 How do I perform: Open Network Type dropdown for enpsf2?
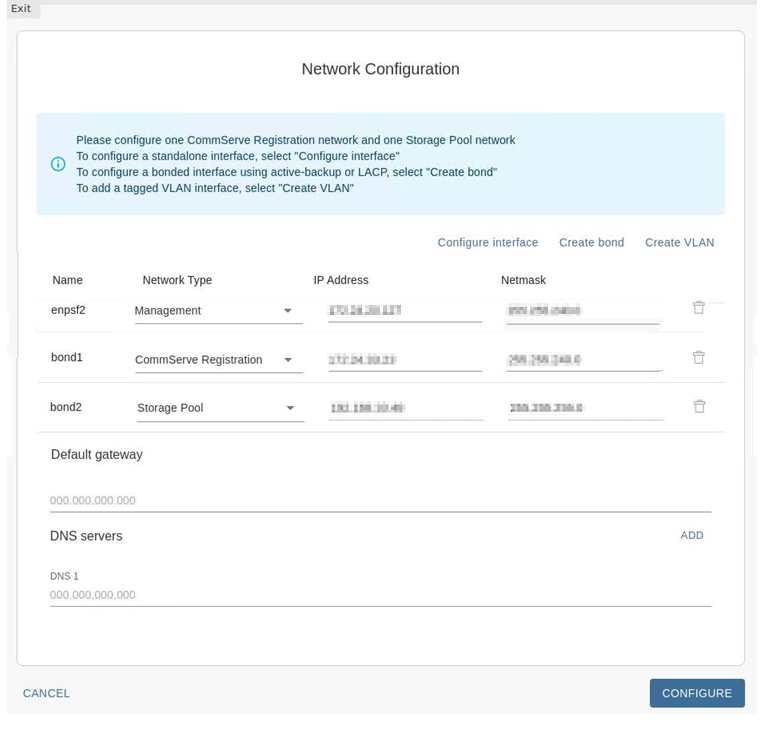pyautogui.click(x=218, y=311)
